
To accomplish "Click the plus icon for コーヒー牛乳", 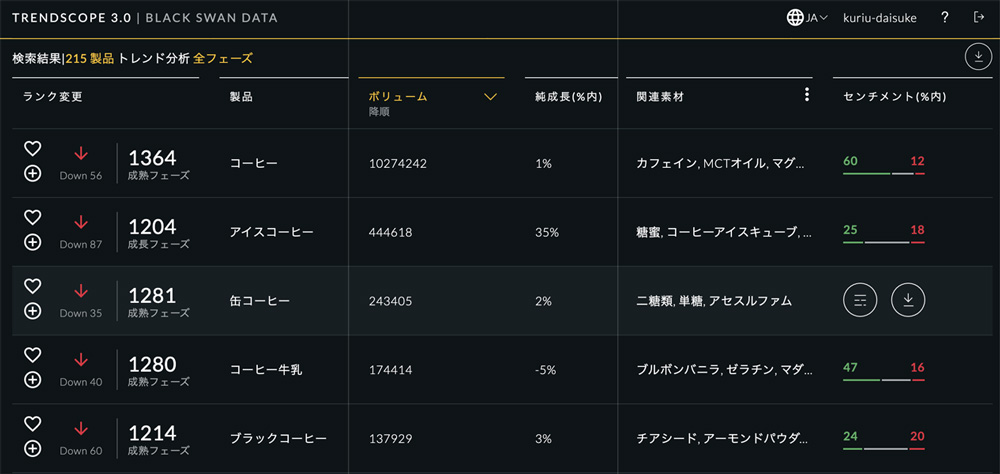I will [32, 380].
